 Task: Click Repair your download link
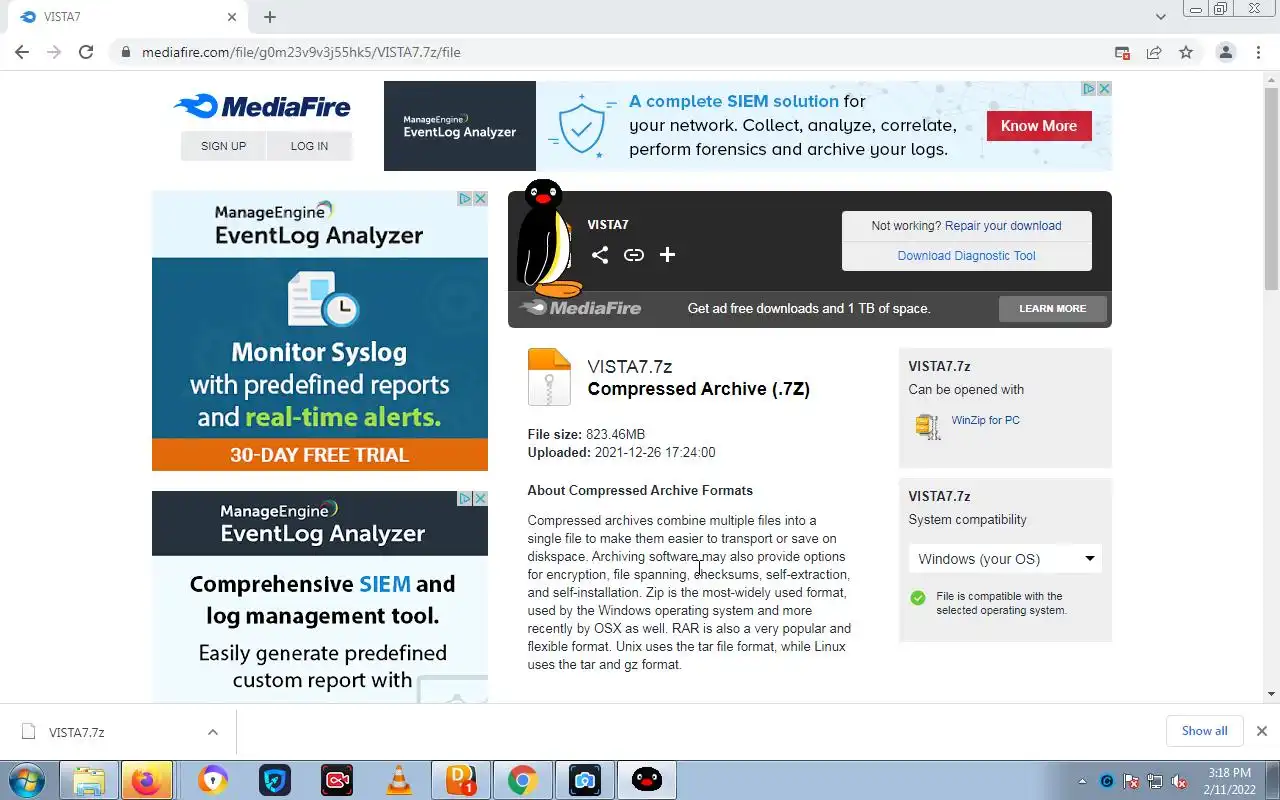1003,226
